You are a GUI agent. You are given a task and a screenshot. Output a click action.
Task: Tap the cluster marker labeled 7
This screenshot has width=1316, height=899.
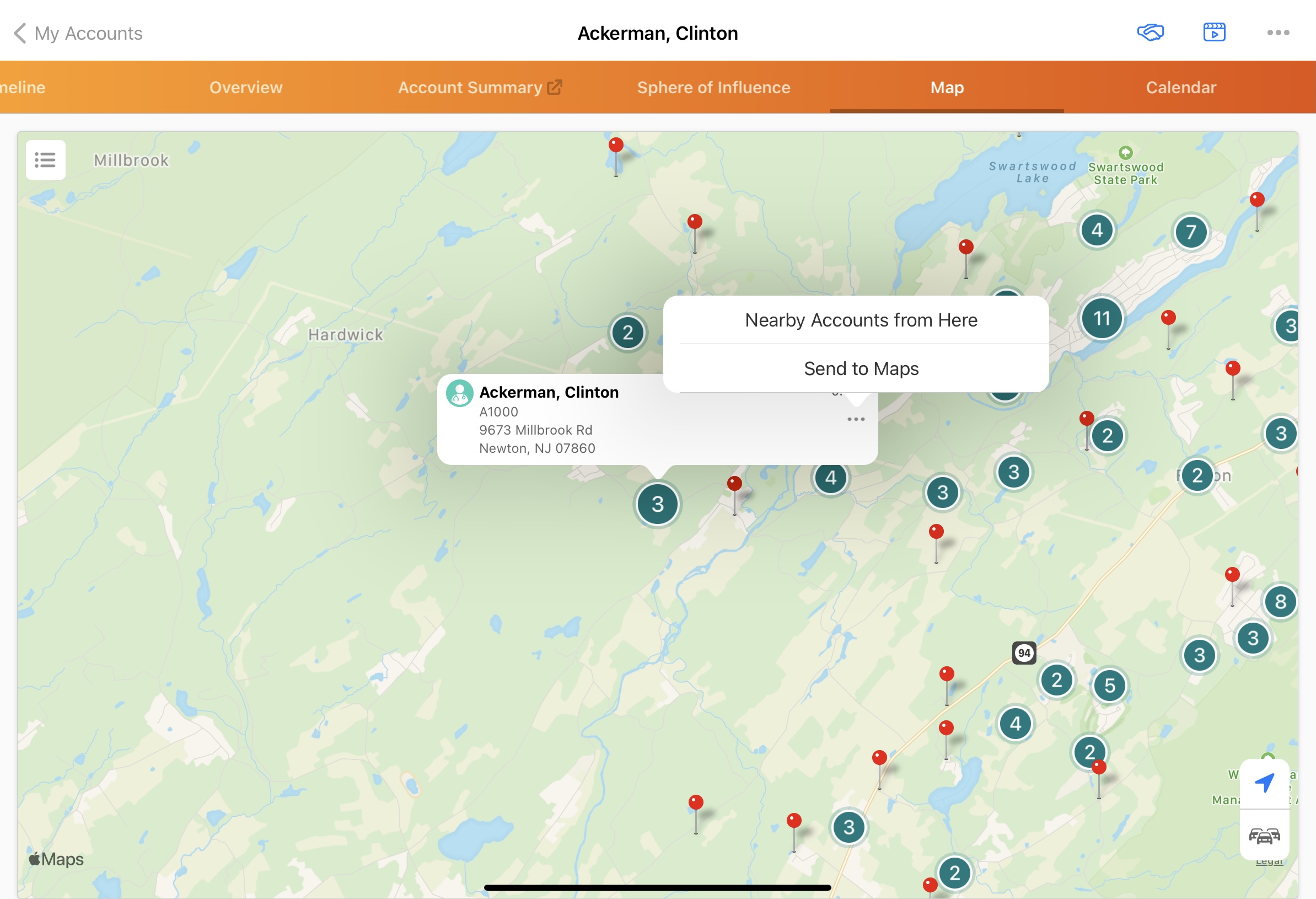(x=1190, y=232)
